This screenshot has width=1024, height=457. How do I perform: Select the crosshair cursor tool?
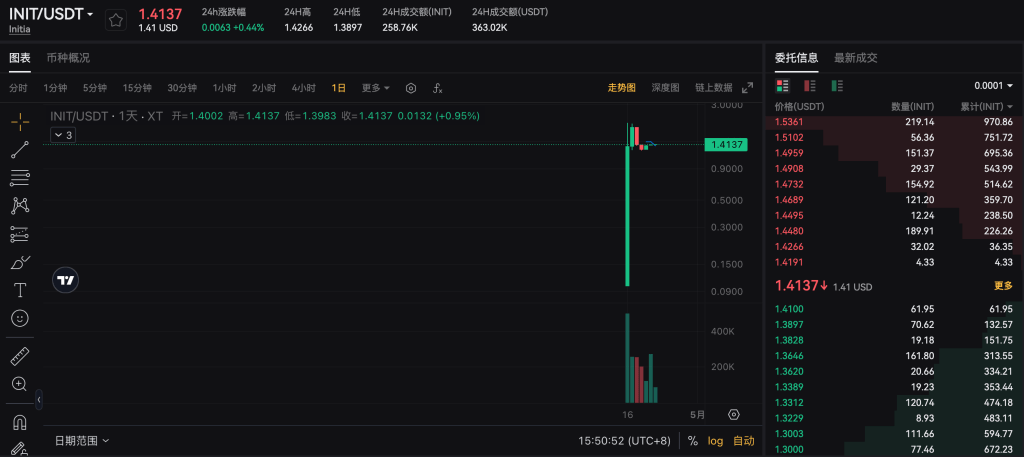point(20,121)
